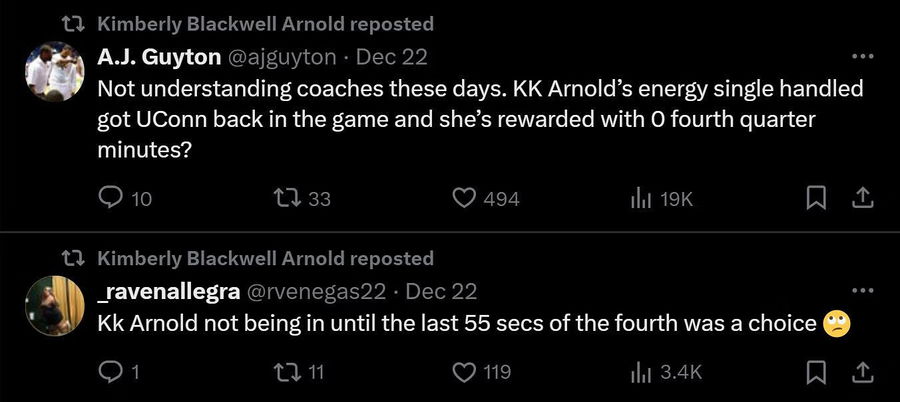Share A.J. Guyton's tweet
Image resolution: width=900 pixels, height=402 pixels.
click(x=859, y=199)
